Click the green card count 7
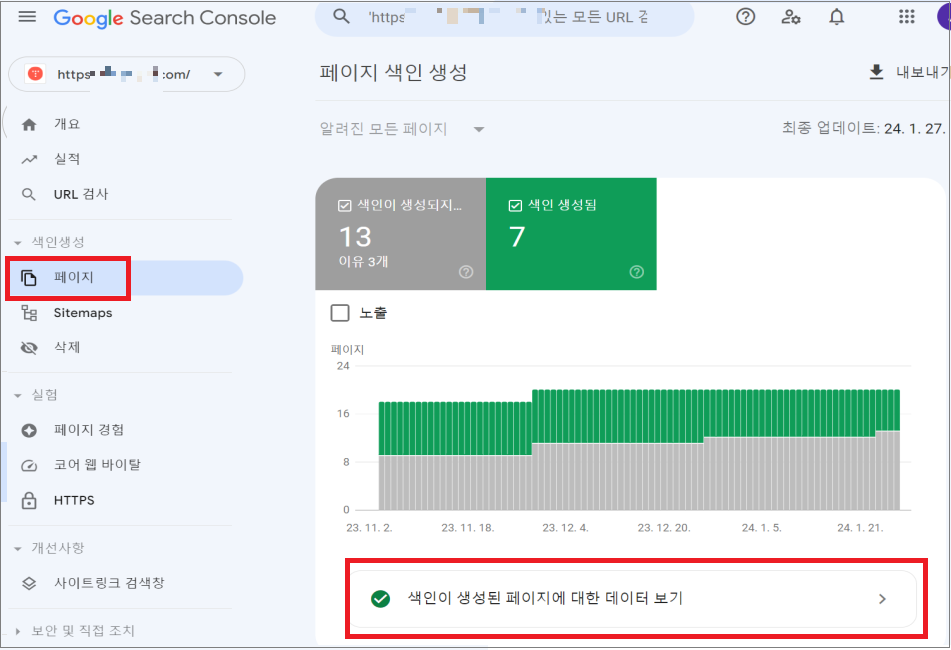Screen dimensions: 951x650 point(517,236)
